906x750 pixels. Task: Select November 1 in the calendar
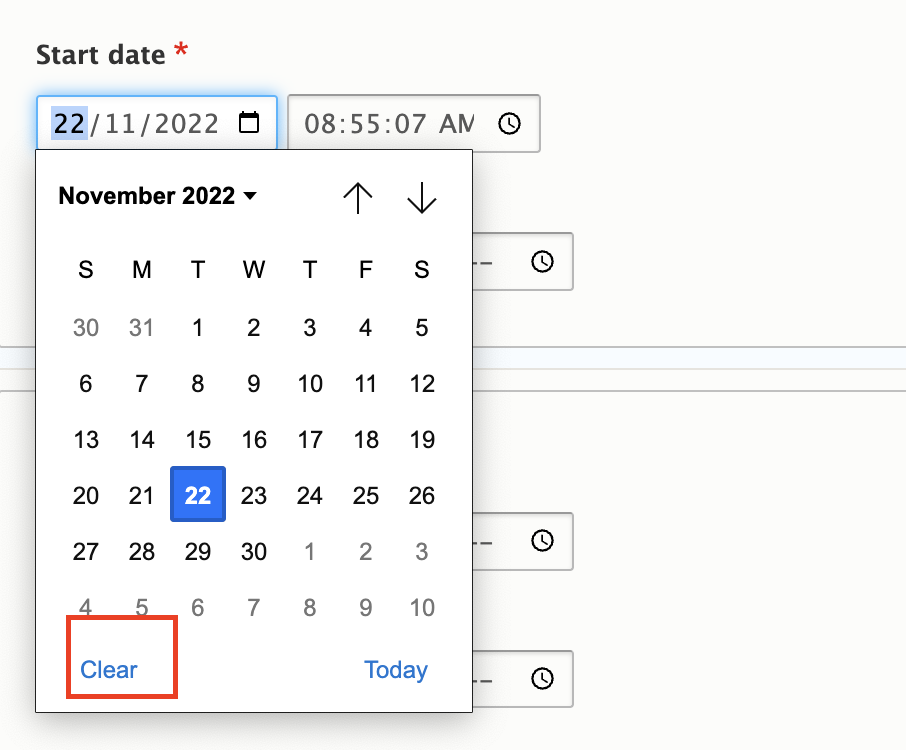point(198,327)
